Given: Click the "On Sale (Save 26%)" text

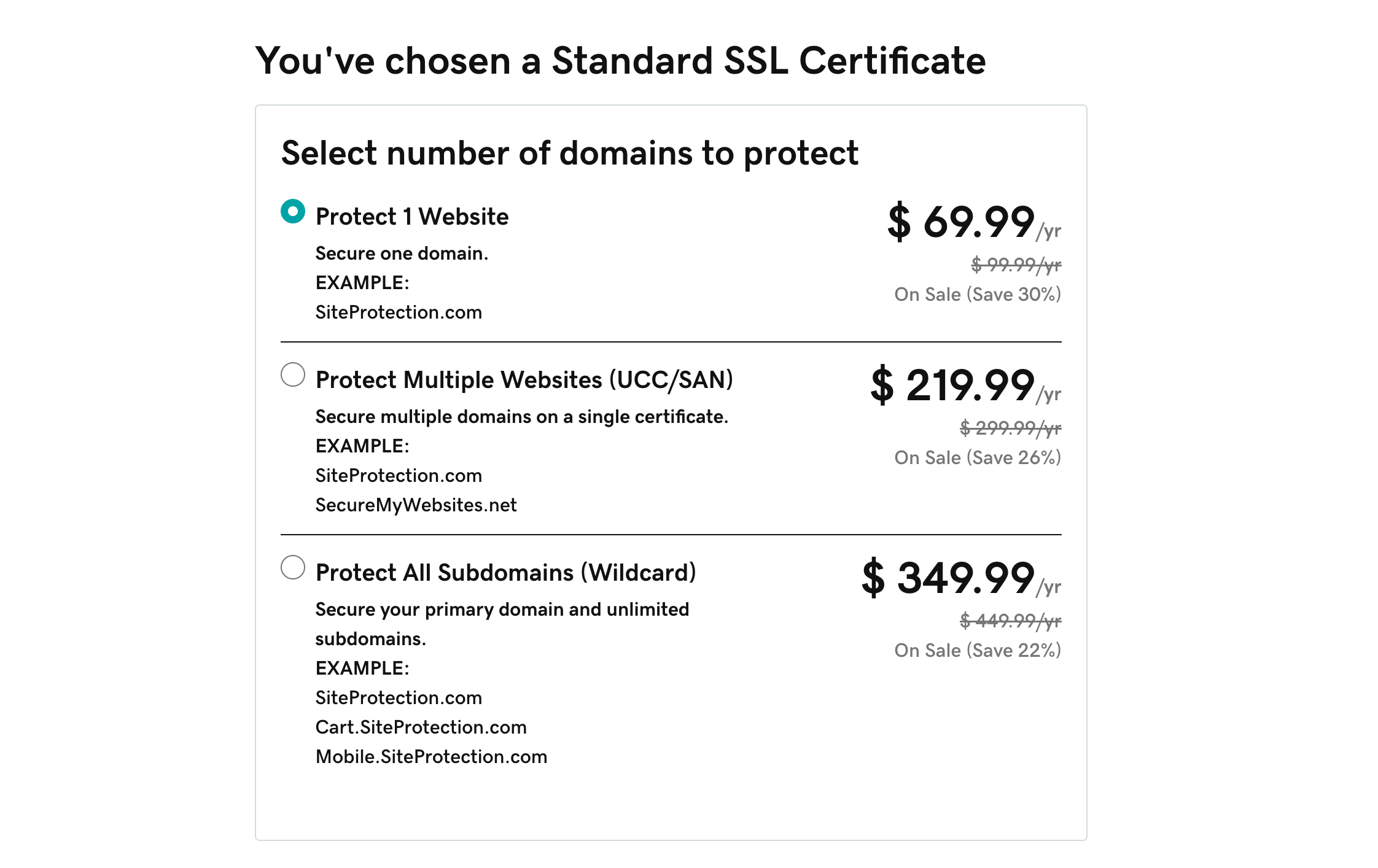Looking at the screenshot, I should 977,458.
